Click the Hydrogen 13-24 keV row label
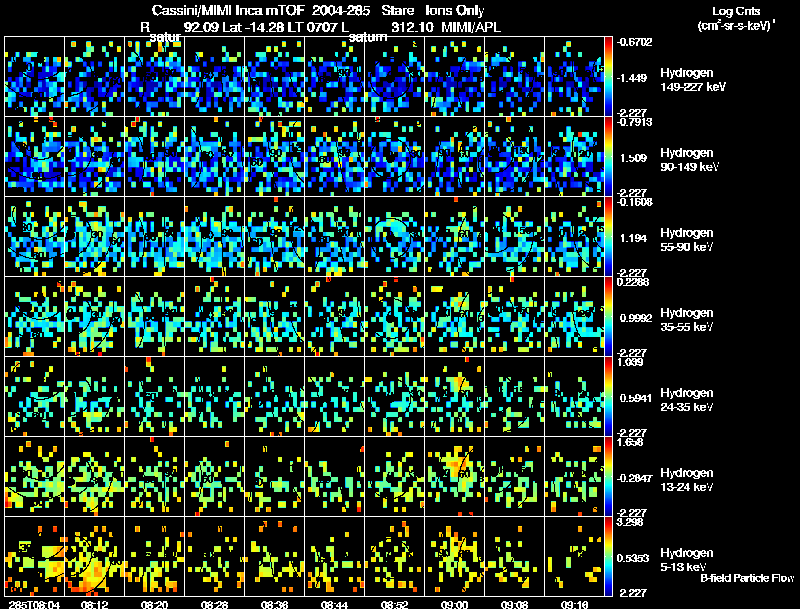 click(687, 479)
